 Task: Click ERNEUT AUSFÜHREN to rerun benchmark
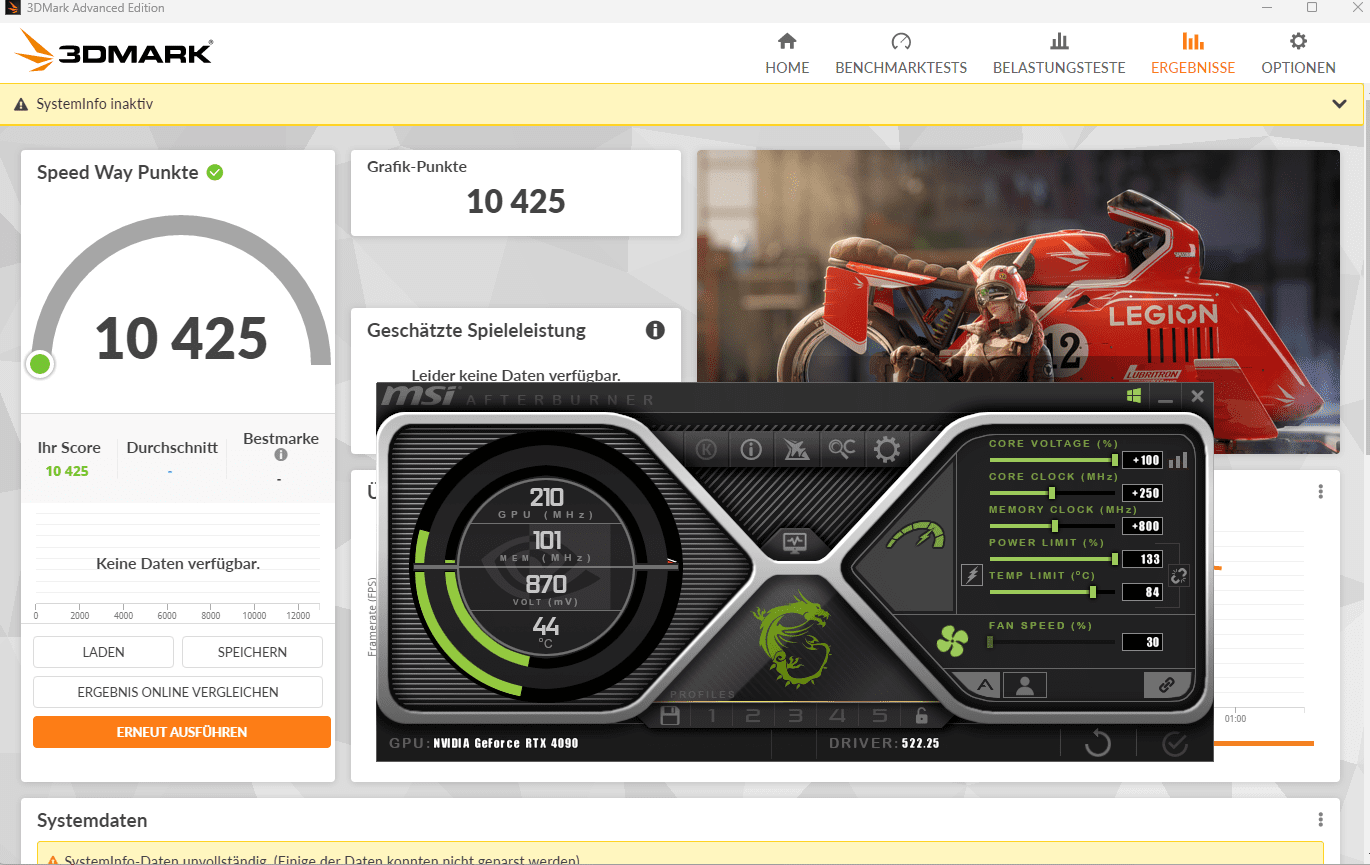(182, 732)
